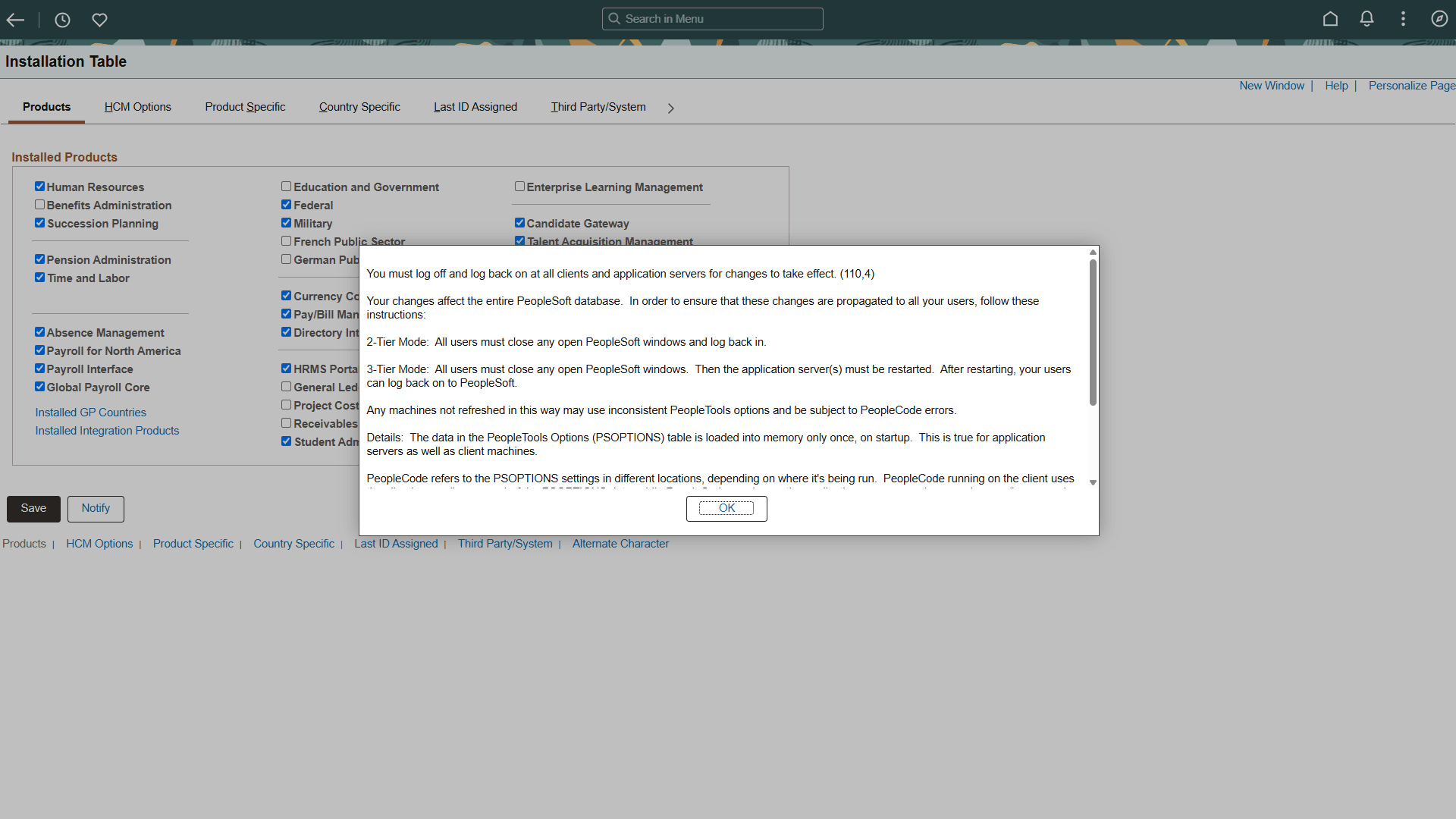The width and height of the screenshot is (1456, 819).
Task: Open Installed GP Countries link
Action: click(90, 413)
